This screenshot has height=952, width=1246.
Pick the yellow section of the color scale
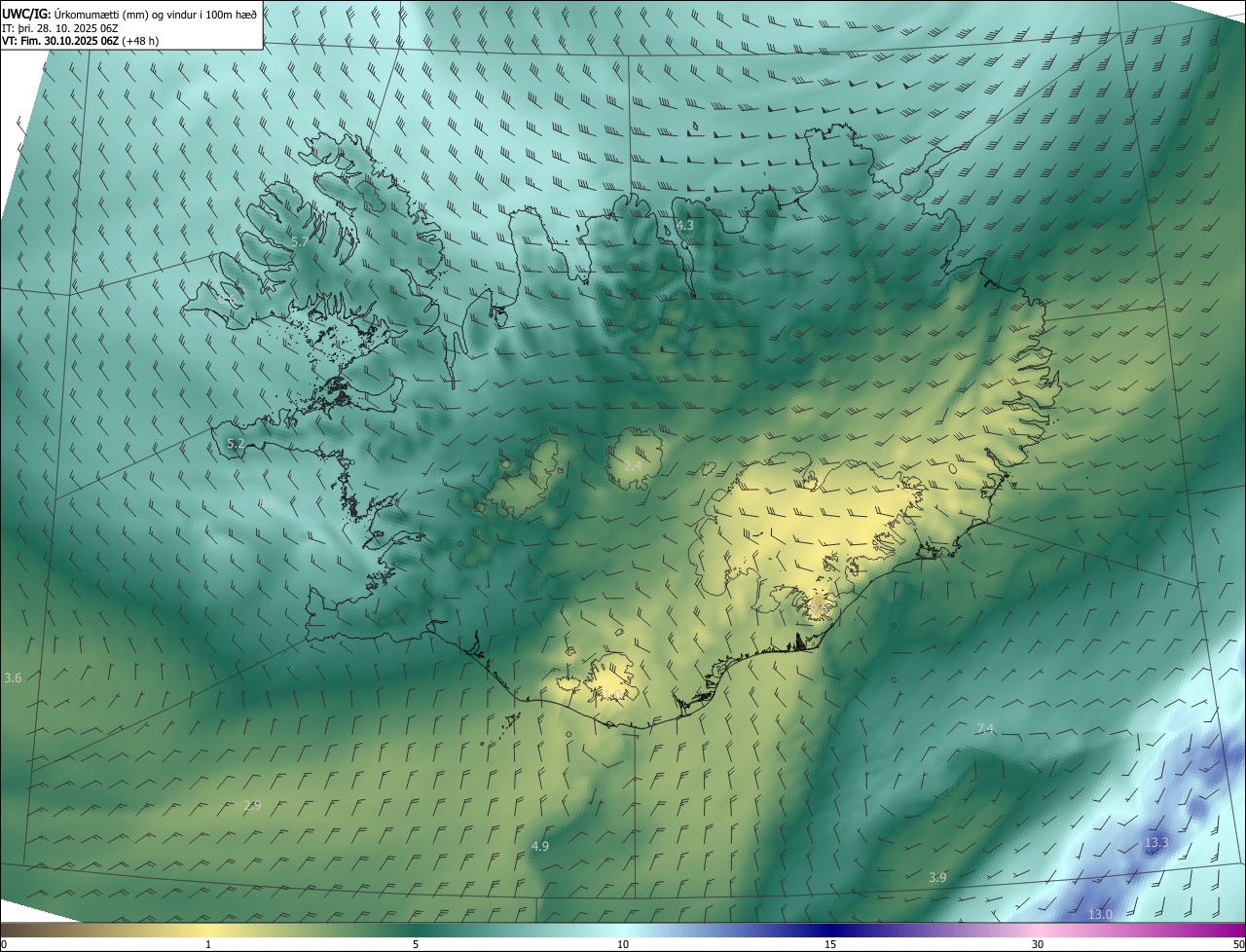point(208,930)
